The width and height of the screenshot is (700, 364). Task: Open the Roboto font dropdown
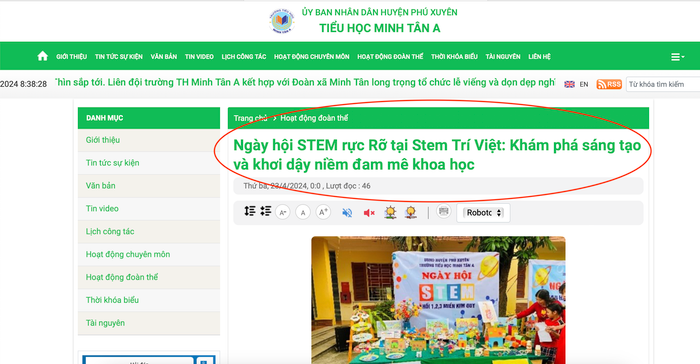point(483,213)
